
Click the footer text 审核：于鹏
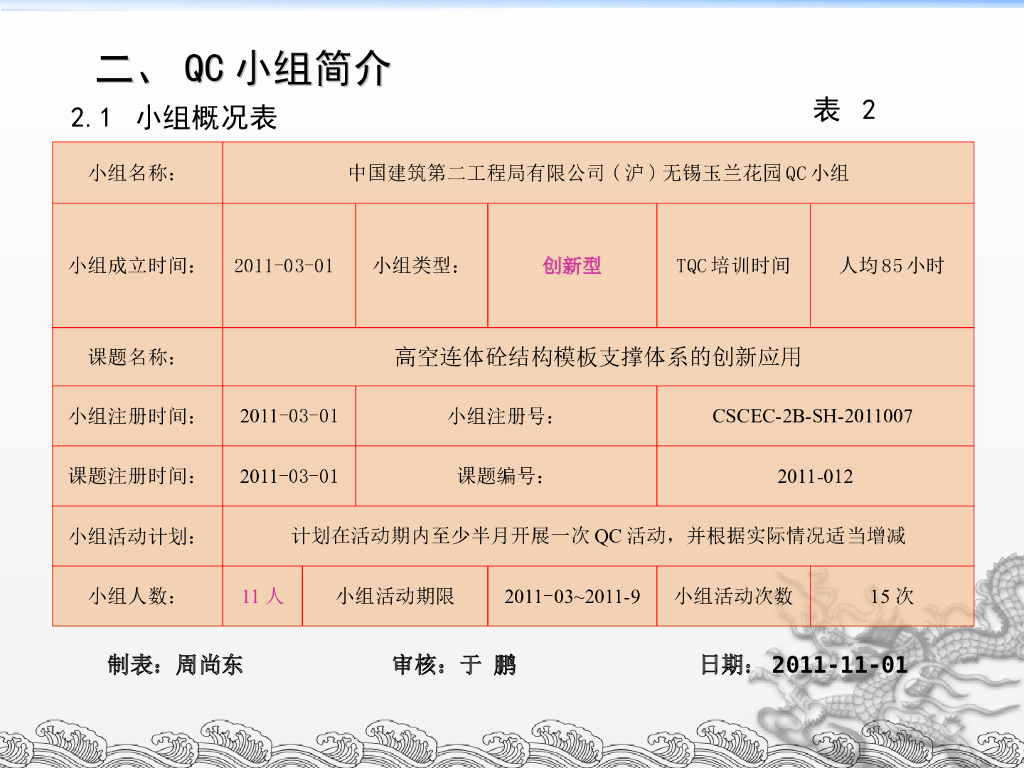[x=455, y=665]
